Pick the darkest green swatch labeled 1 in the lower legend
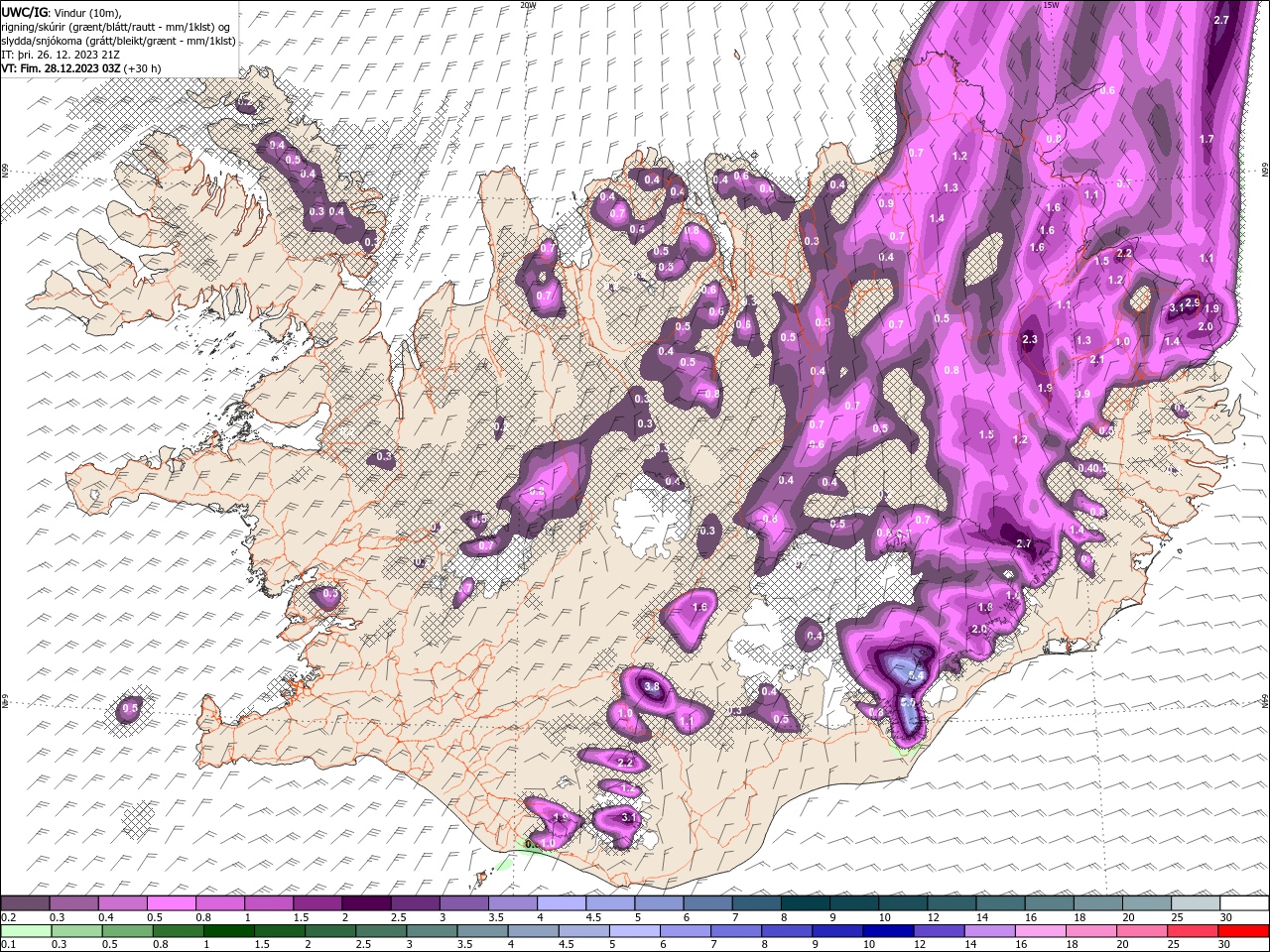The image size is (1270, 952). click(229, 931)
